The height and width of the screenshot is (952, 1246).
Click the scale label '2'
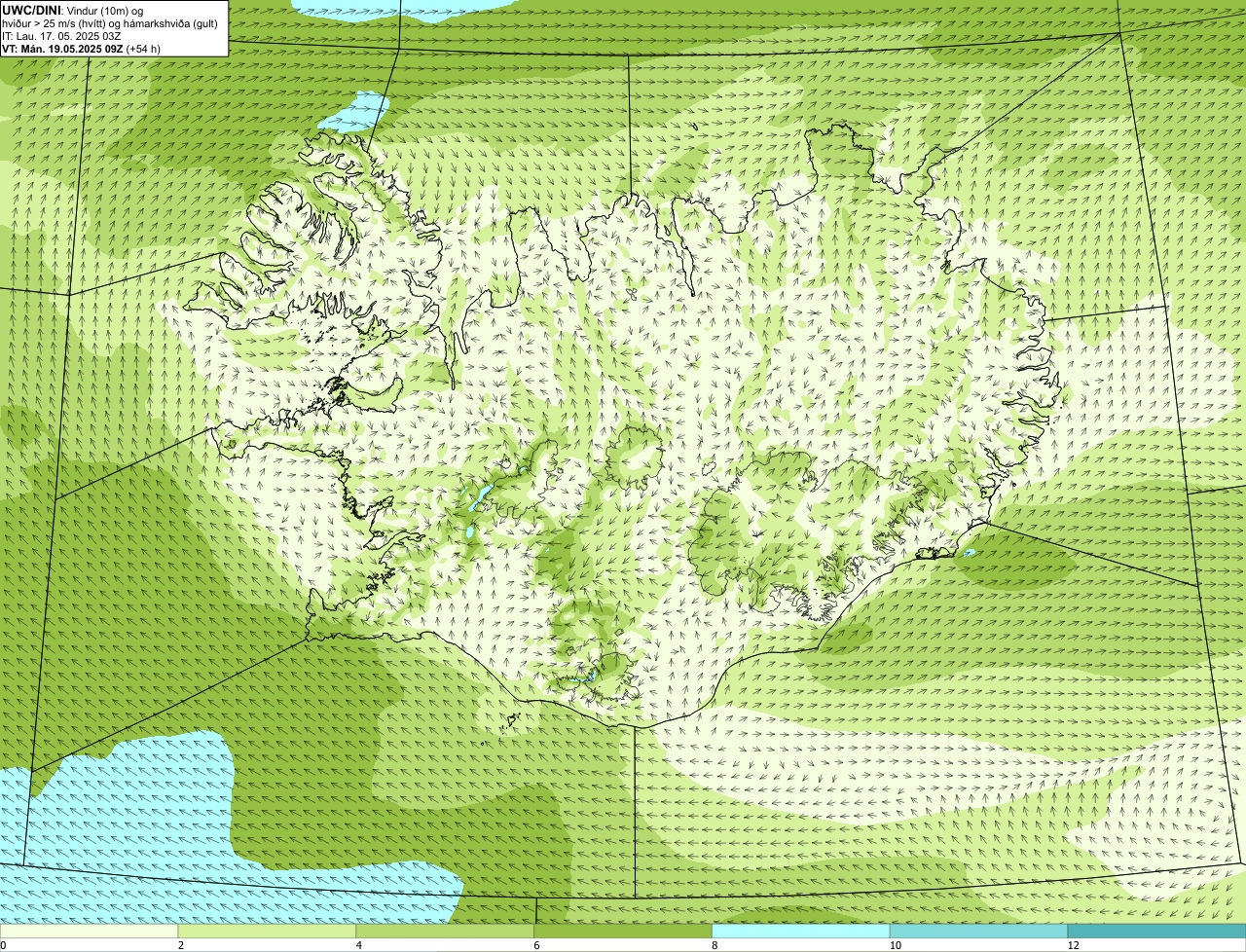180,945
